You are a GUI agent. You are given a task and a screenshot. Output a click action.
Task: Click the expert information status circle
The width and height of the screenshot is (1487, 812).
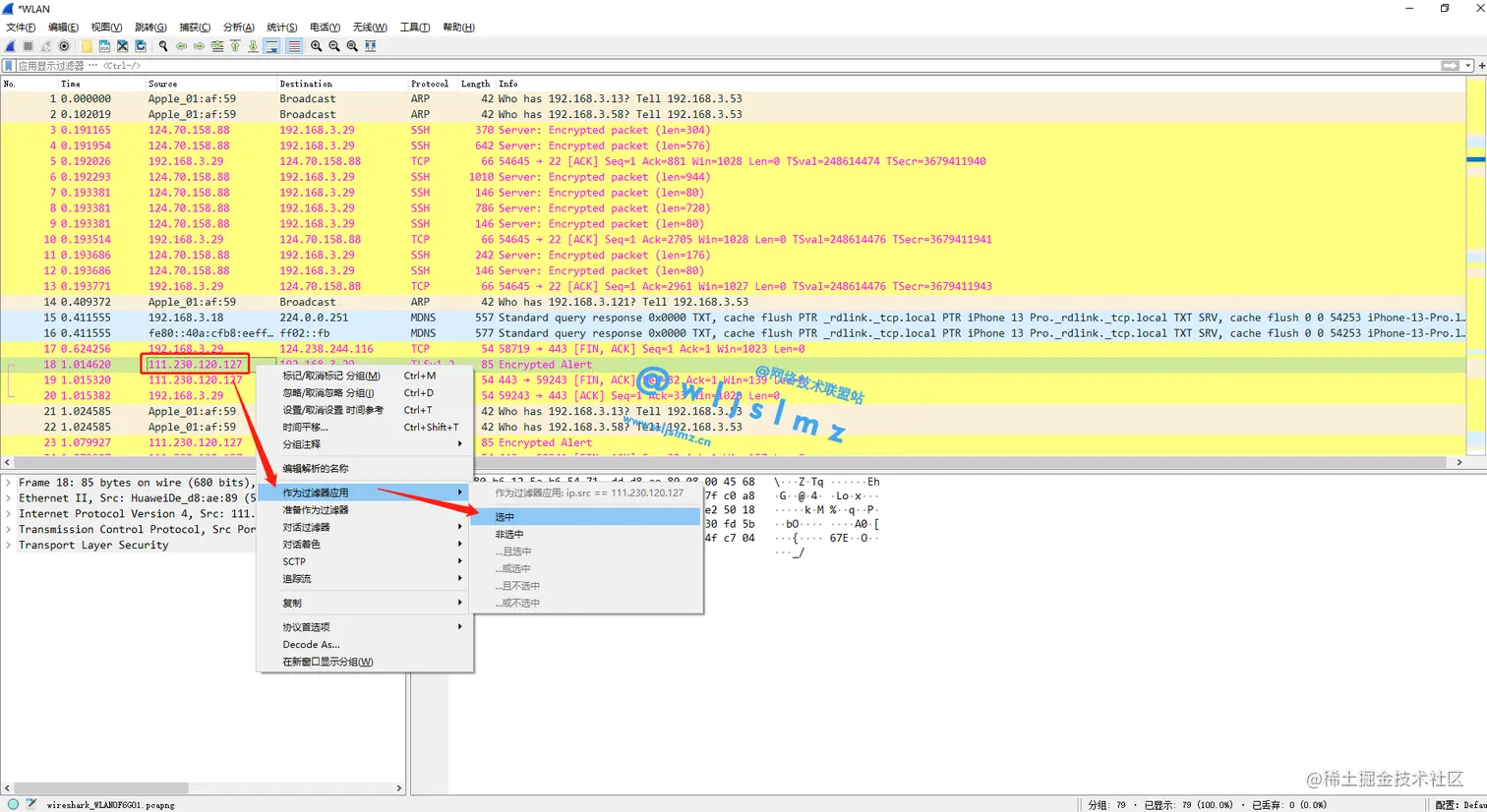pyautogui.click(x=13, y=804)
